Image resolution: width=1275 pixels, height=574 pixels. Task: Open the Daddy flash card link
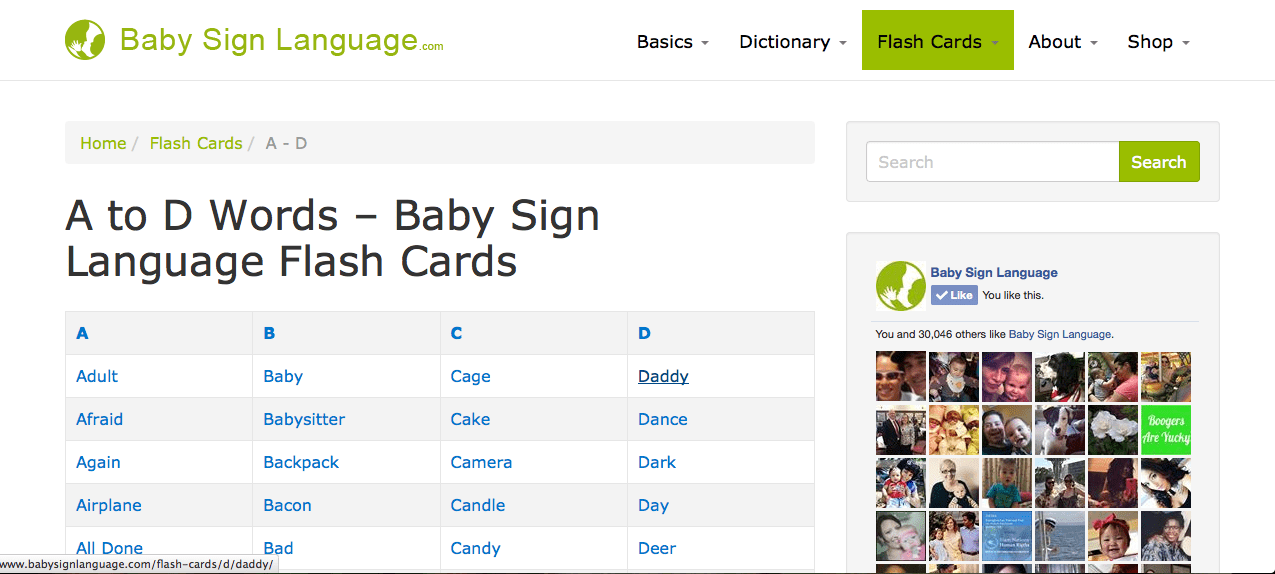pos(663,376)
